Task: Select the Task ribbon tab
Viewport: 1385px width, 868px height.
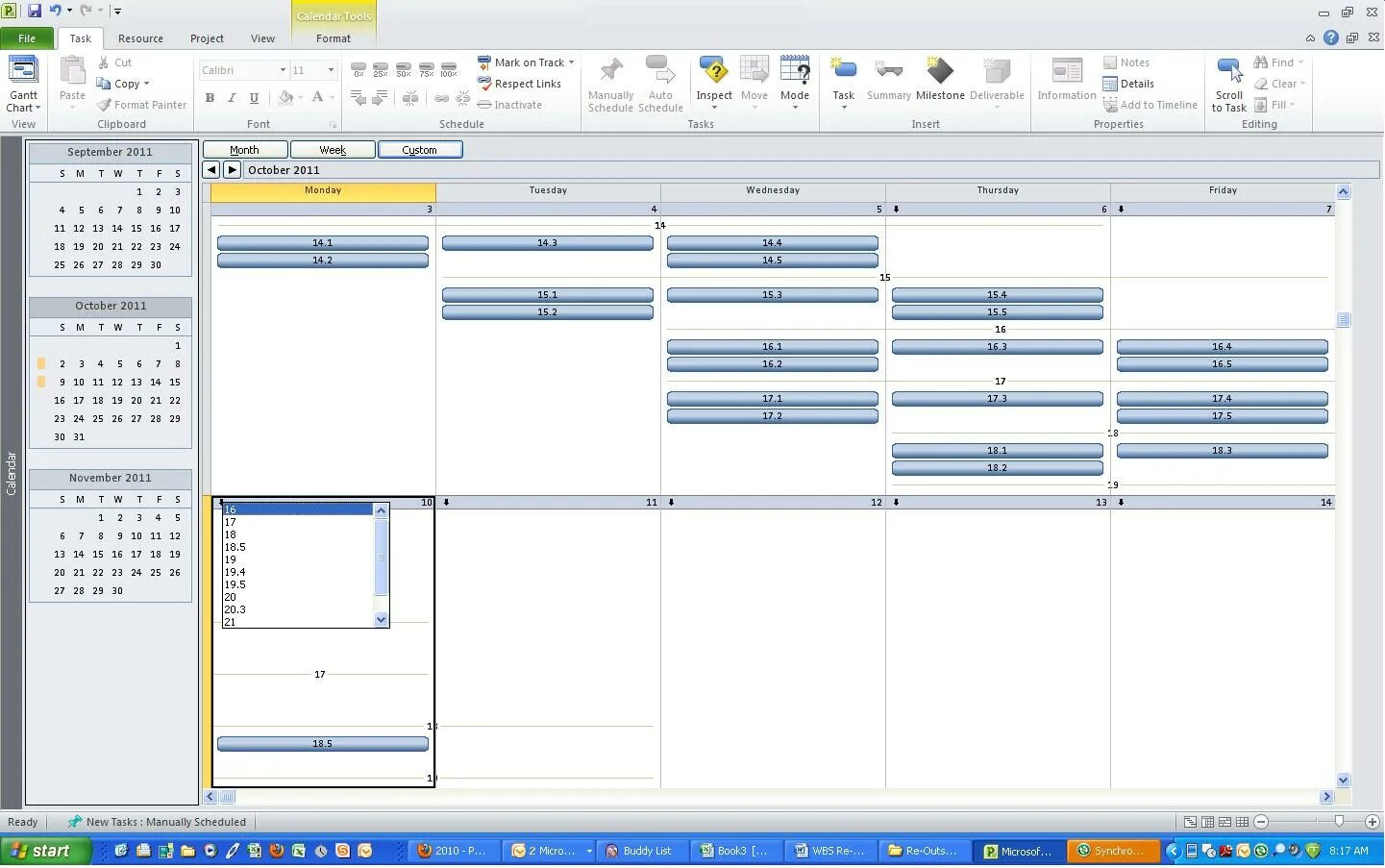Action: pyautogui.click(x=81, y=38)
